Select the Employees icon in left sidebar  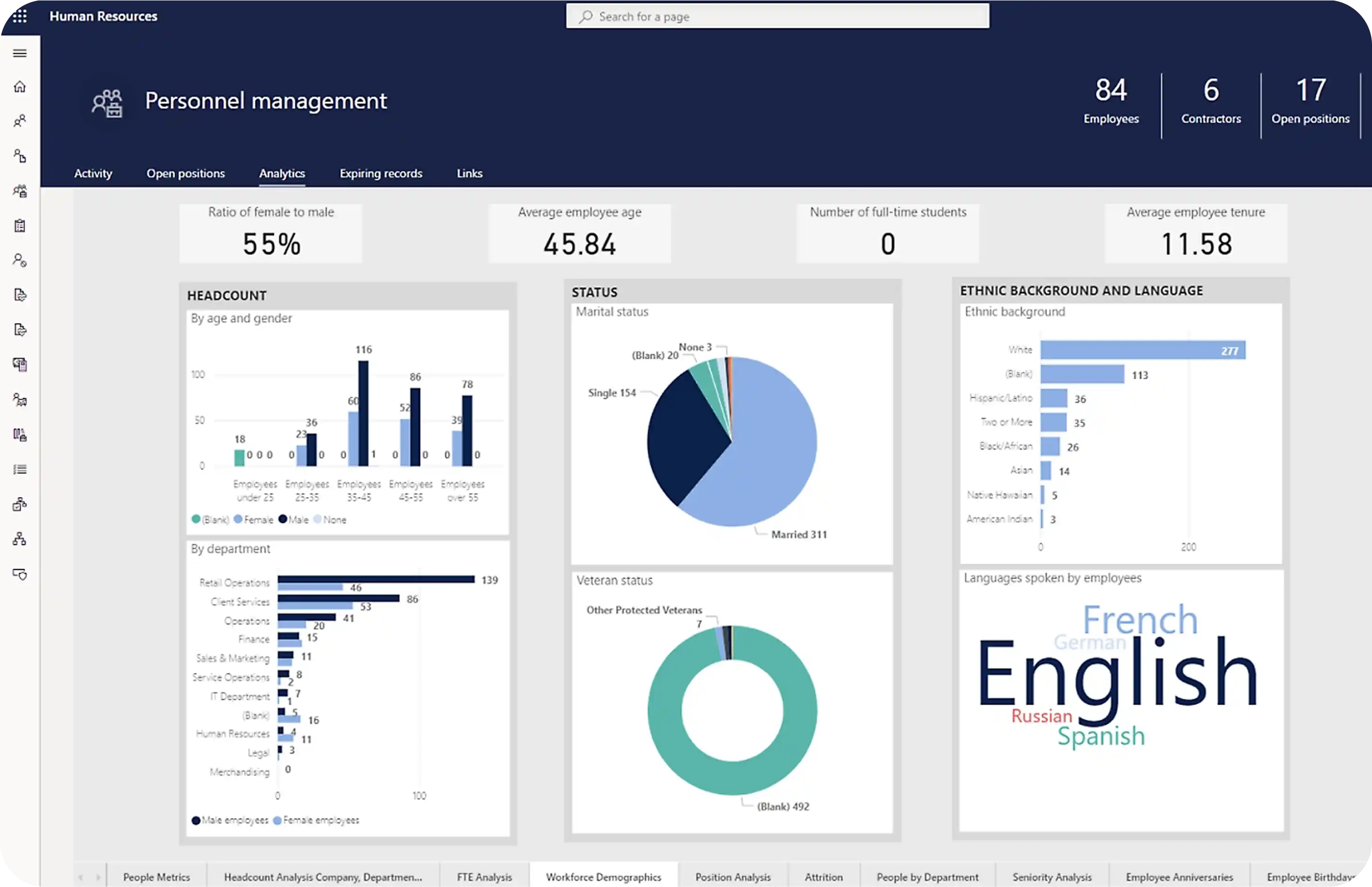pyautogui.click(x=20, y=120)
